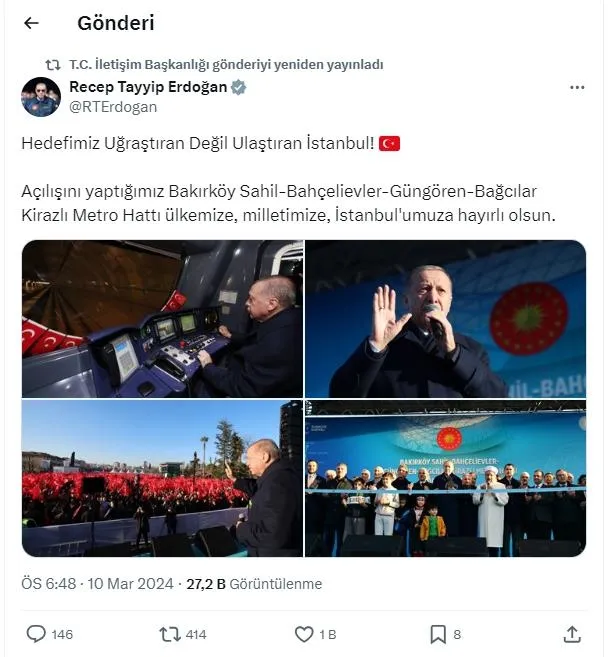Image resolution: width=608 pixels, height=657 pixels.
Task: Click the post timestamp ÖS 6:48
Action: pos(49,584)
